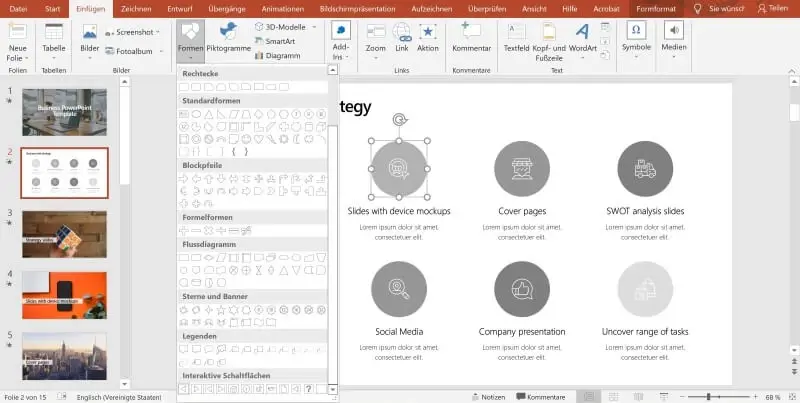Expand the Screenshot dropdown
Viewport: 800px width, 403px height.
coord(158,32)
